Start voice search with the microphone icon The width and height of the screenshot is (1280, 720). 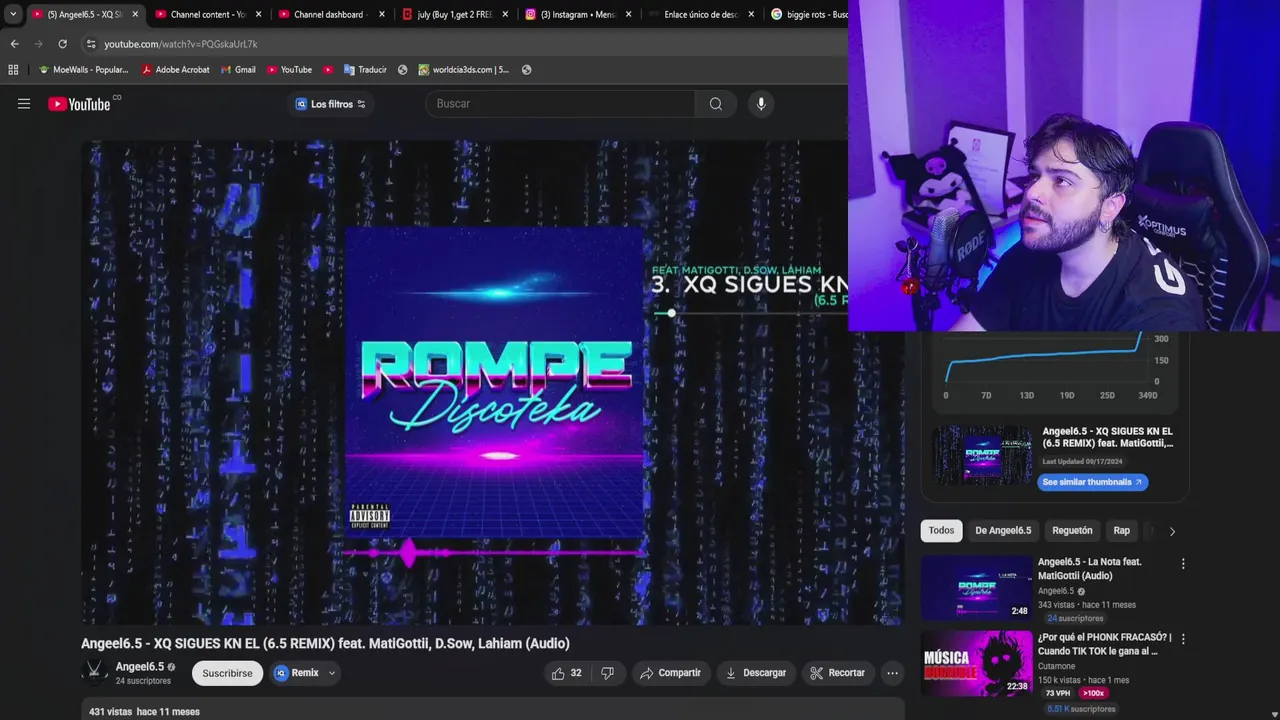[x=761, y=104]
